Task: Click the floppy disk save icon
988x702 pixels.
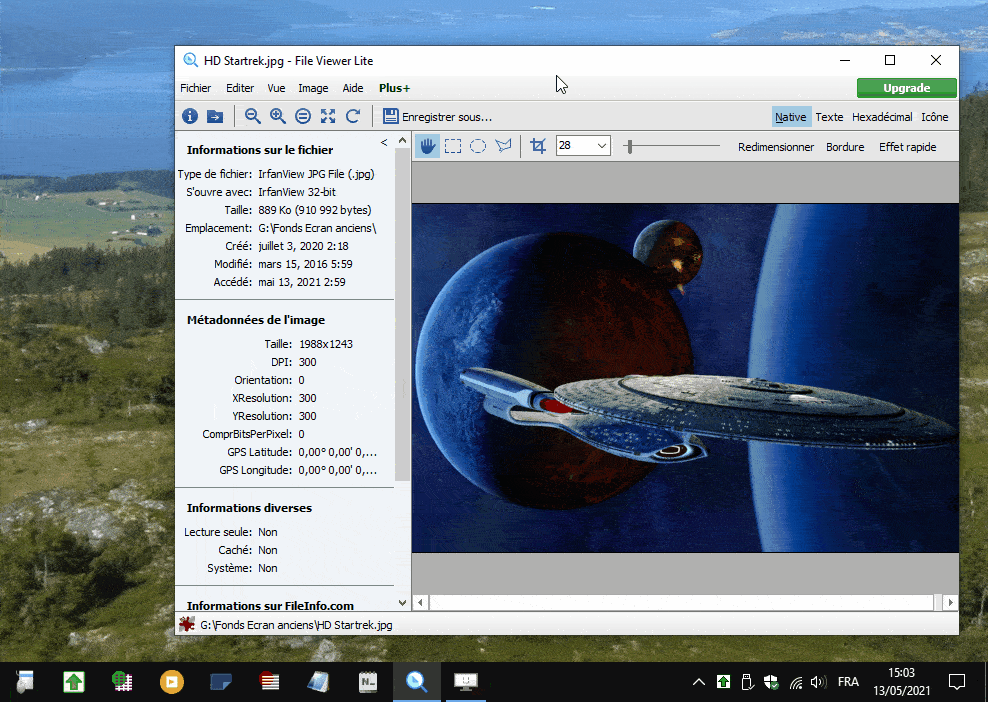Action: click(391, 116)
